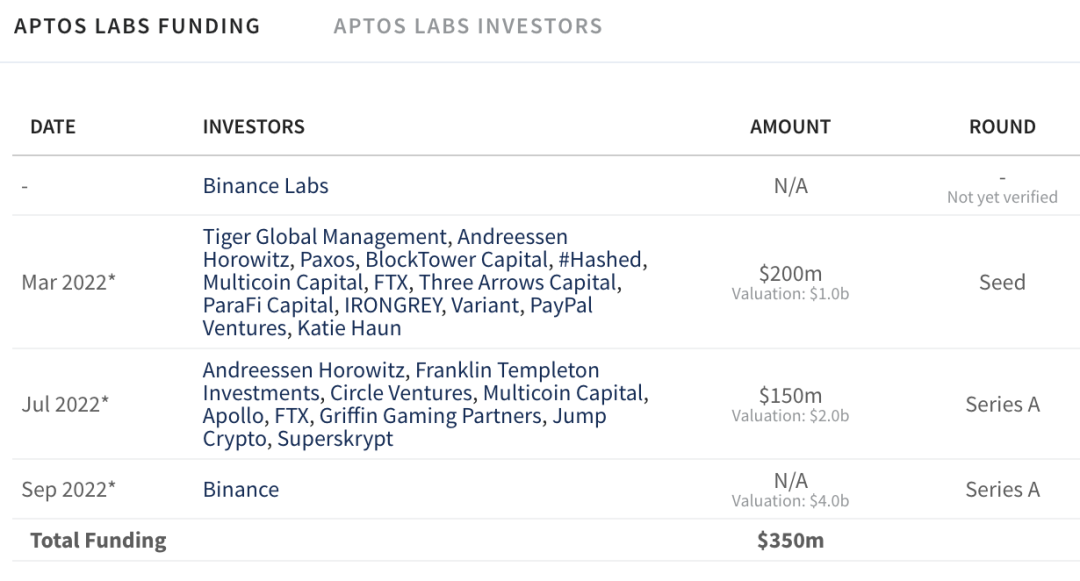Open the Superskrypt investor link

click(335, 439)
